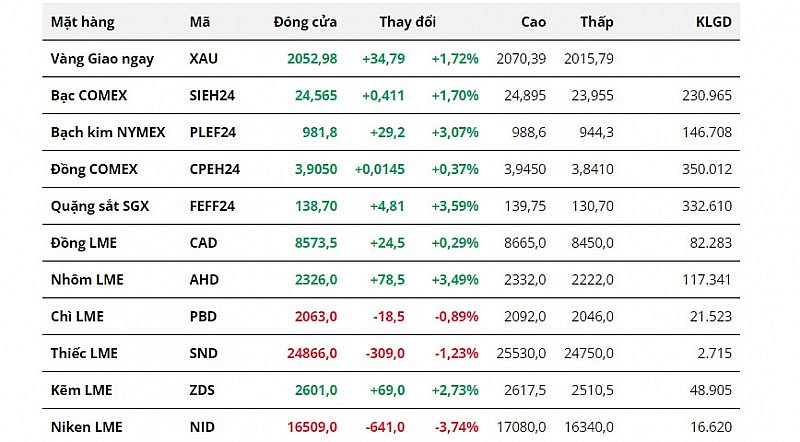Select the FEFF24 ticker code

[x=210, y=206]
